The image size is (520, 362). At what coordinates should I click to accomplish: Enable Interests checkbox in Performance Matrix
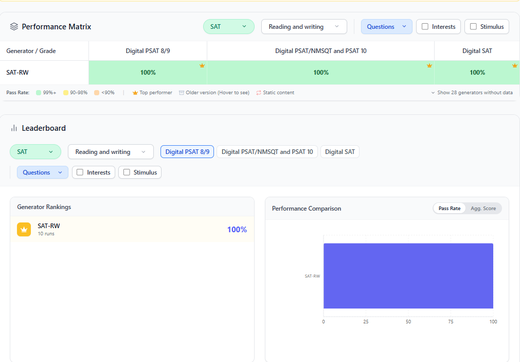pos(425,27)
